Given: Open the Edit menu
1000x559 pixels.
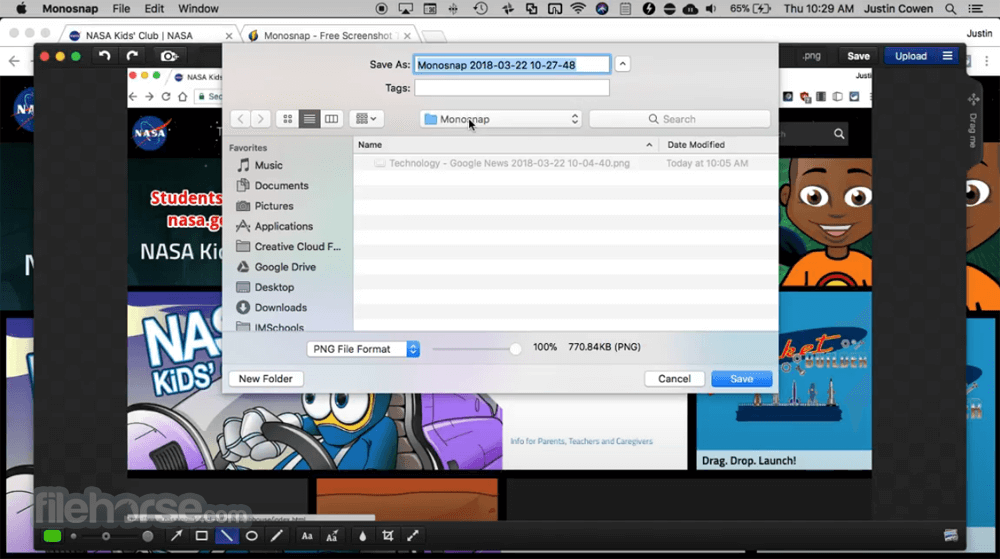Looking at the screenshot, I should (x=154, y=9).
